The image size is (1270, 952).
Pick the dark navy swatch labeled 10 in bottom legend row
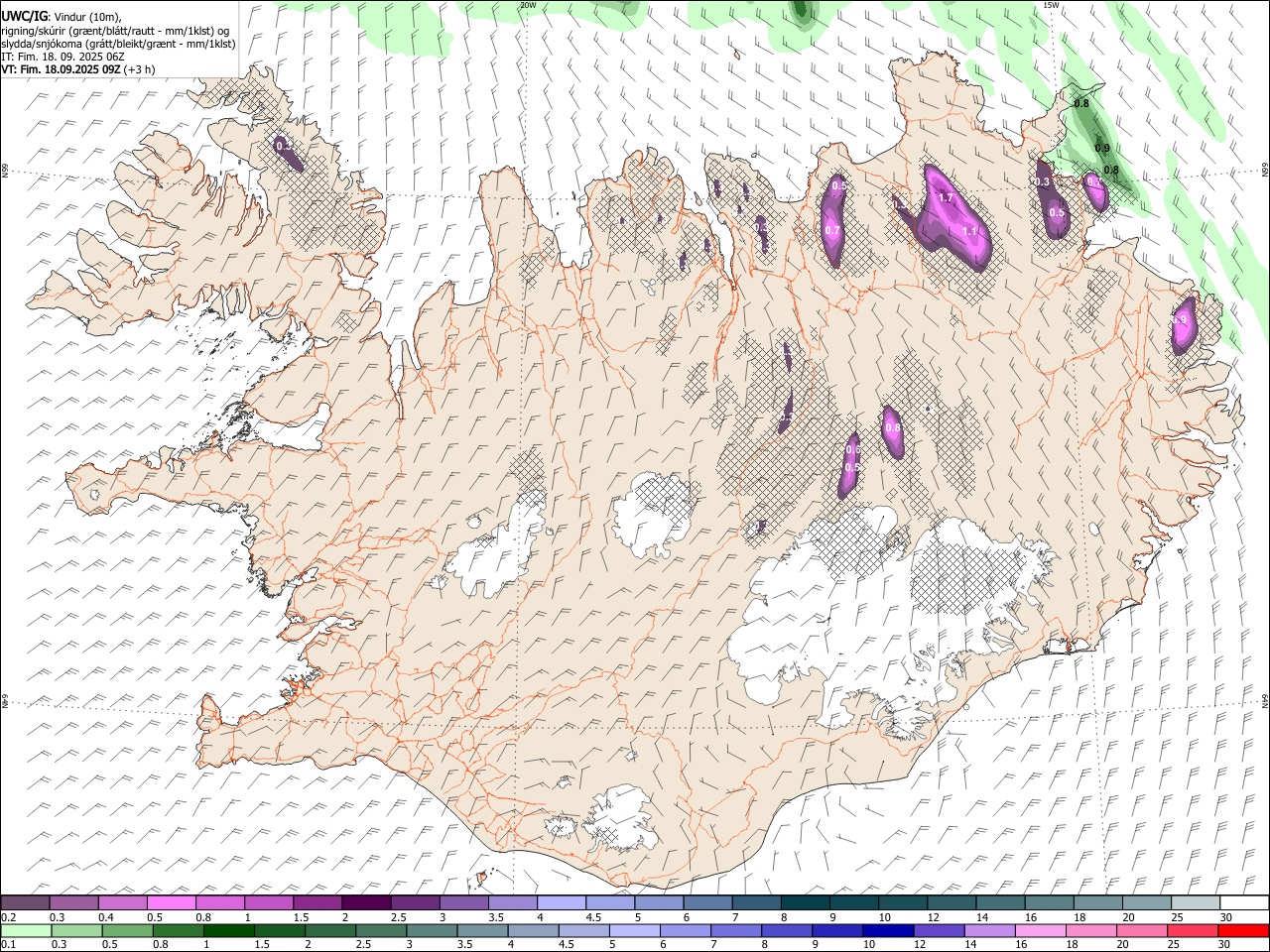tap(887, 931)
